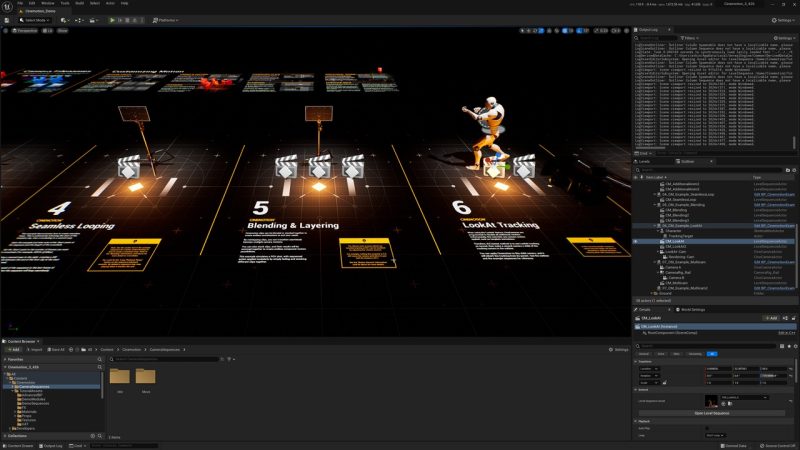Click the Outliner create folder icon
Screen dimensions: 800x450
tap(788, 170)
